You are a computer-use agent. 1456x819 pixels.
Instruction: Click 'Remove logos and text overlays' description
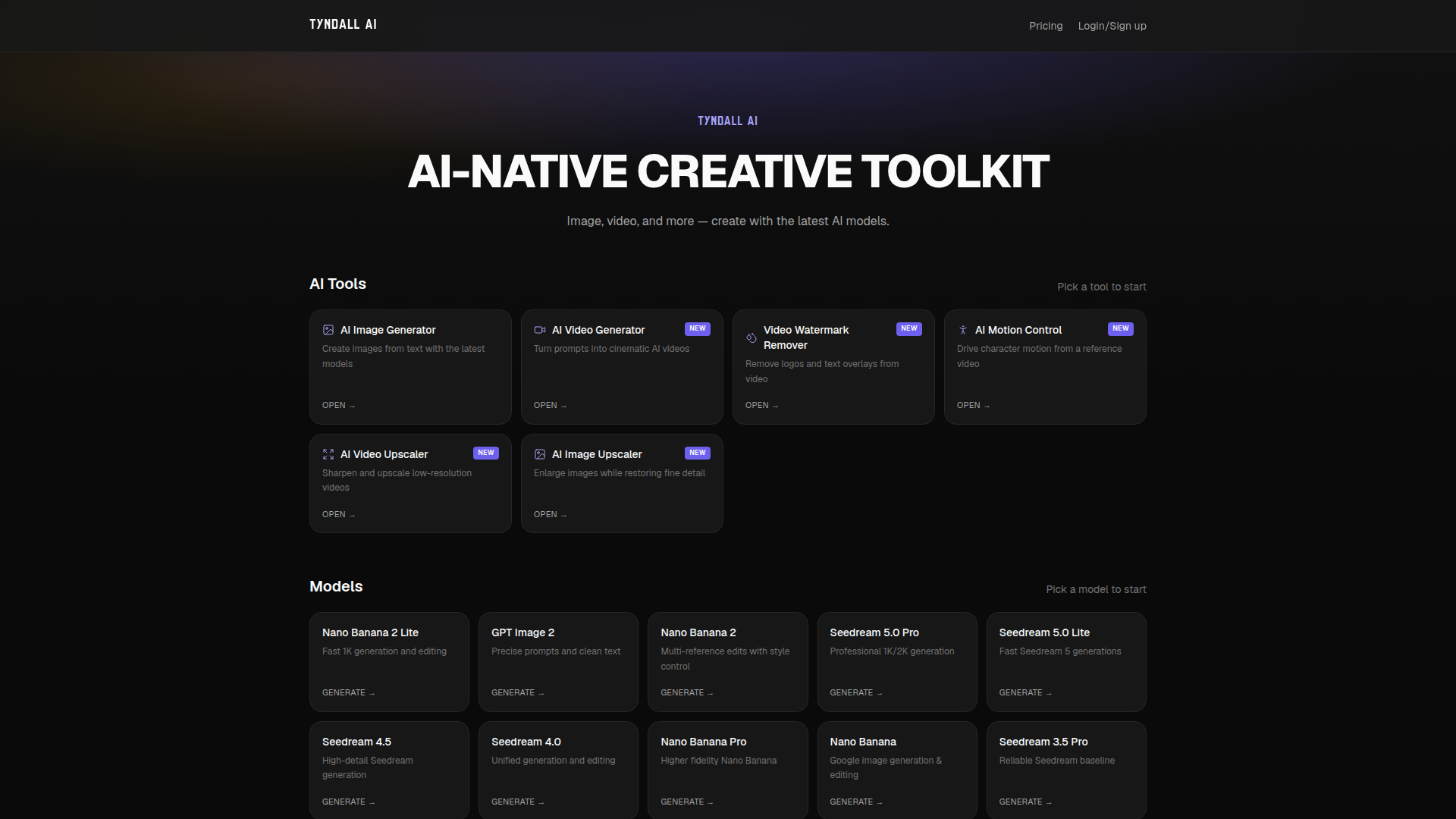pyautogui.click(x=822, y=372)
